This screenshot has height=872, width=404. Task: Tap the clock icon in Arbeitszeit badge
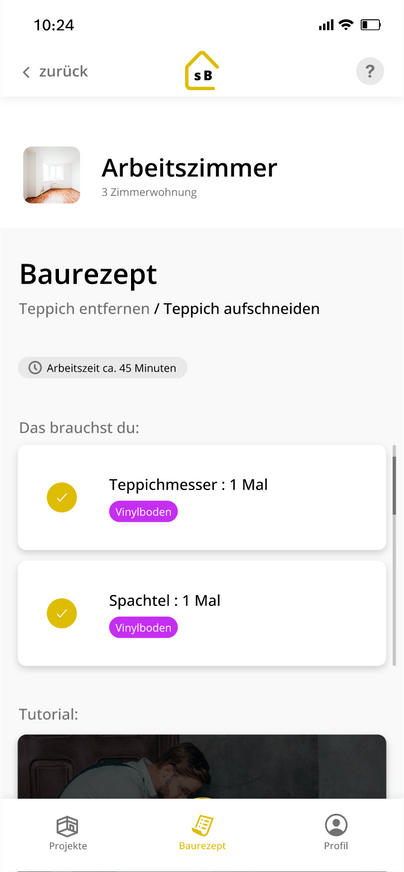click(35, 368)
